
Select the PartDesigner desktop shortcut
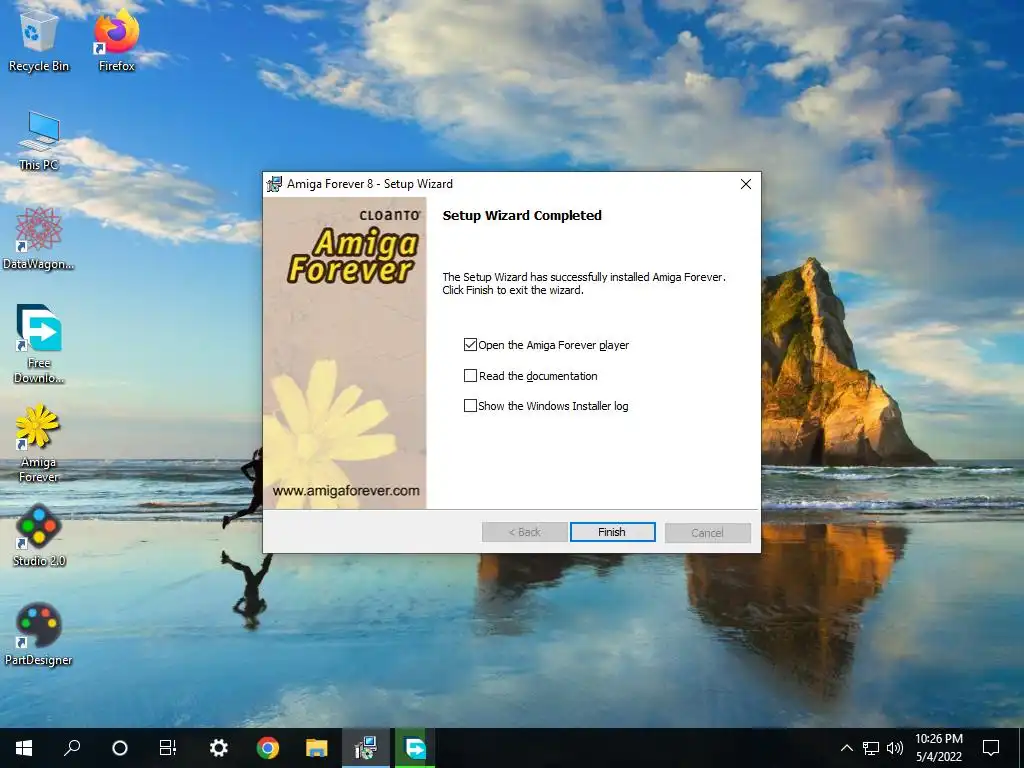pyautogui.click(x=39, y=635)
